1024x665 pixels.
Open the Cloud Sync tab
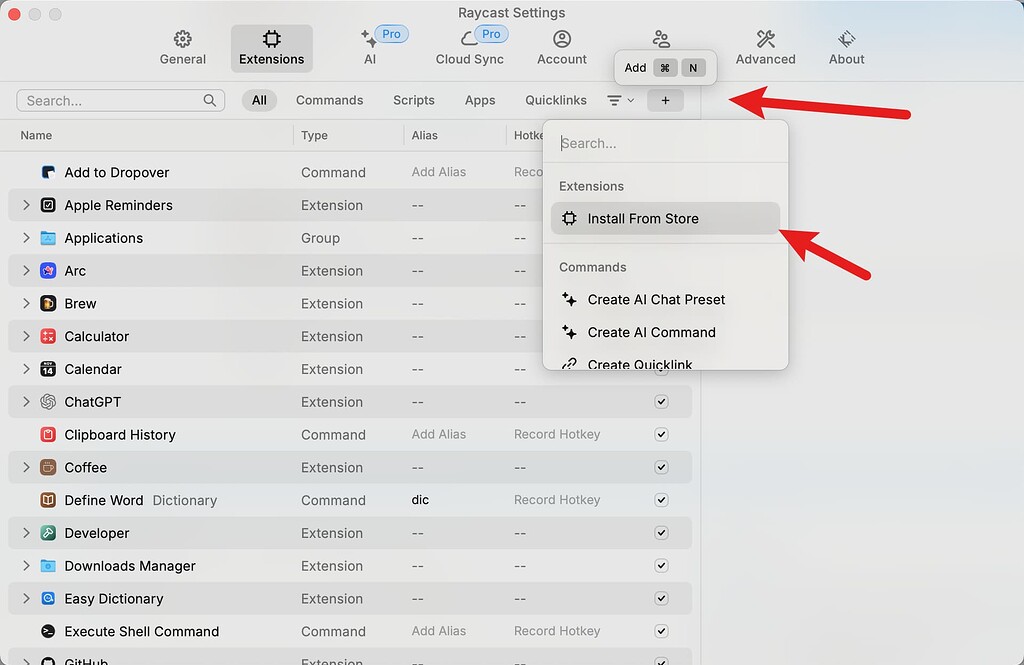pos(470,48)
